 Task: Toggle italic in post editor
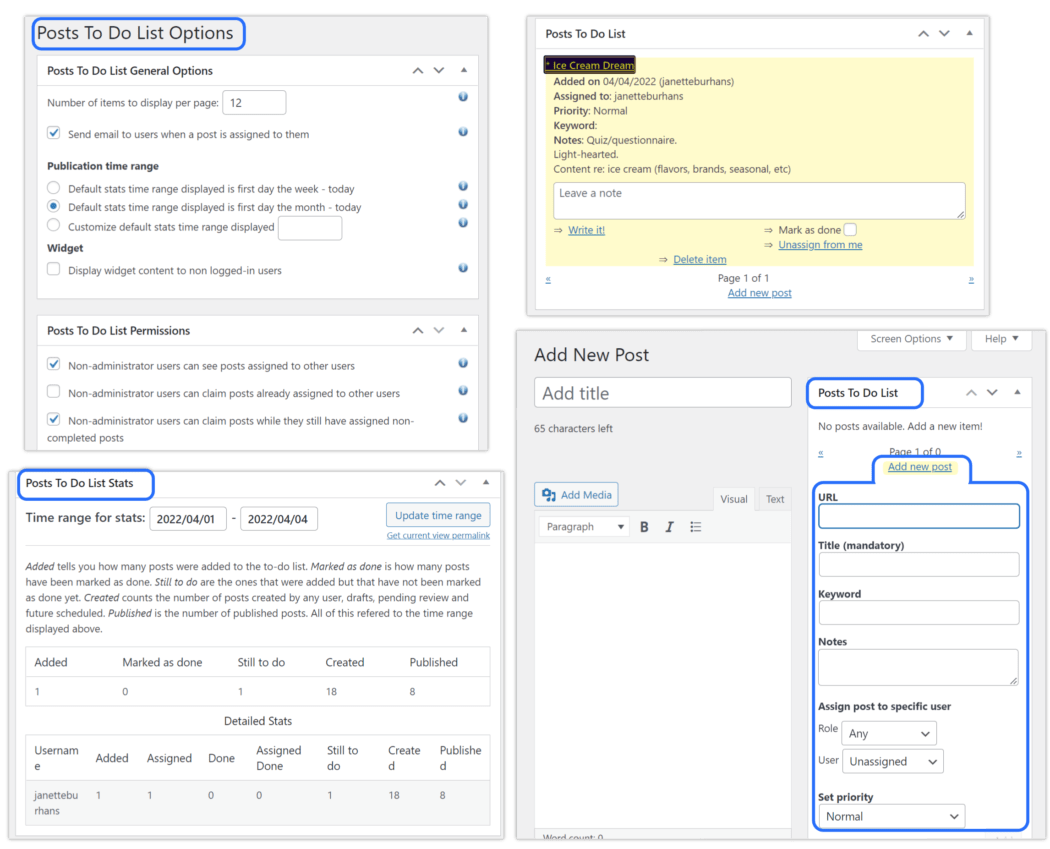[669, 527]
